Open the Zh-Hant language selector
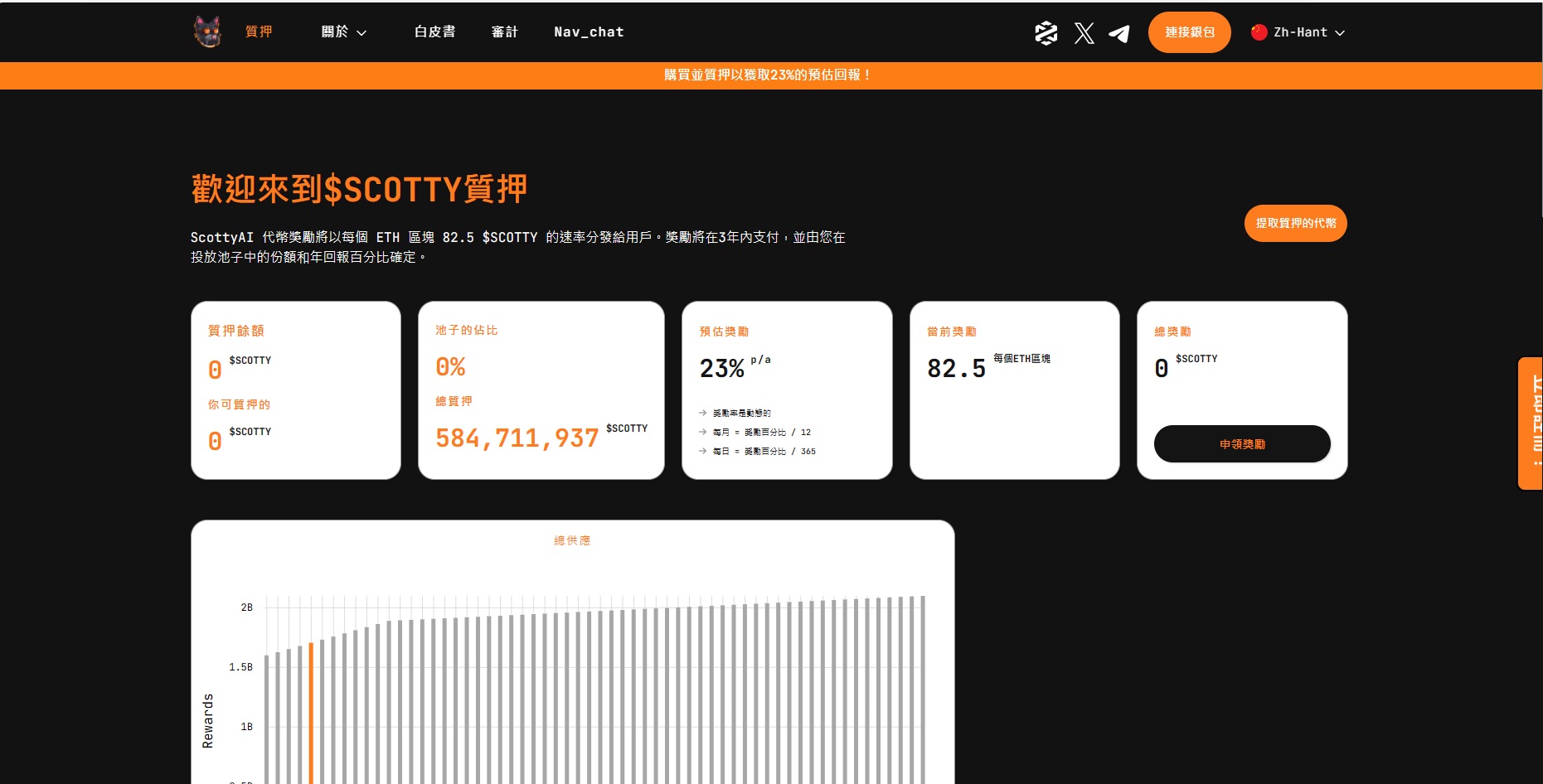This screenshot has height=784, width=1543. click(x=1298, y=32)
